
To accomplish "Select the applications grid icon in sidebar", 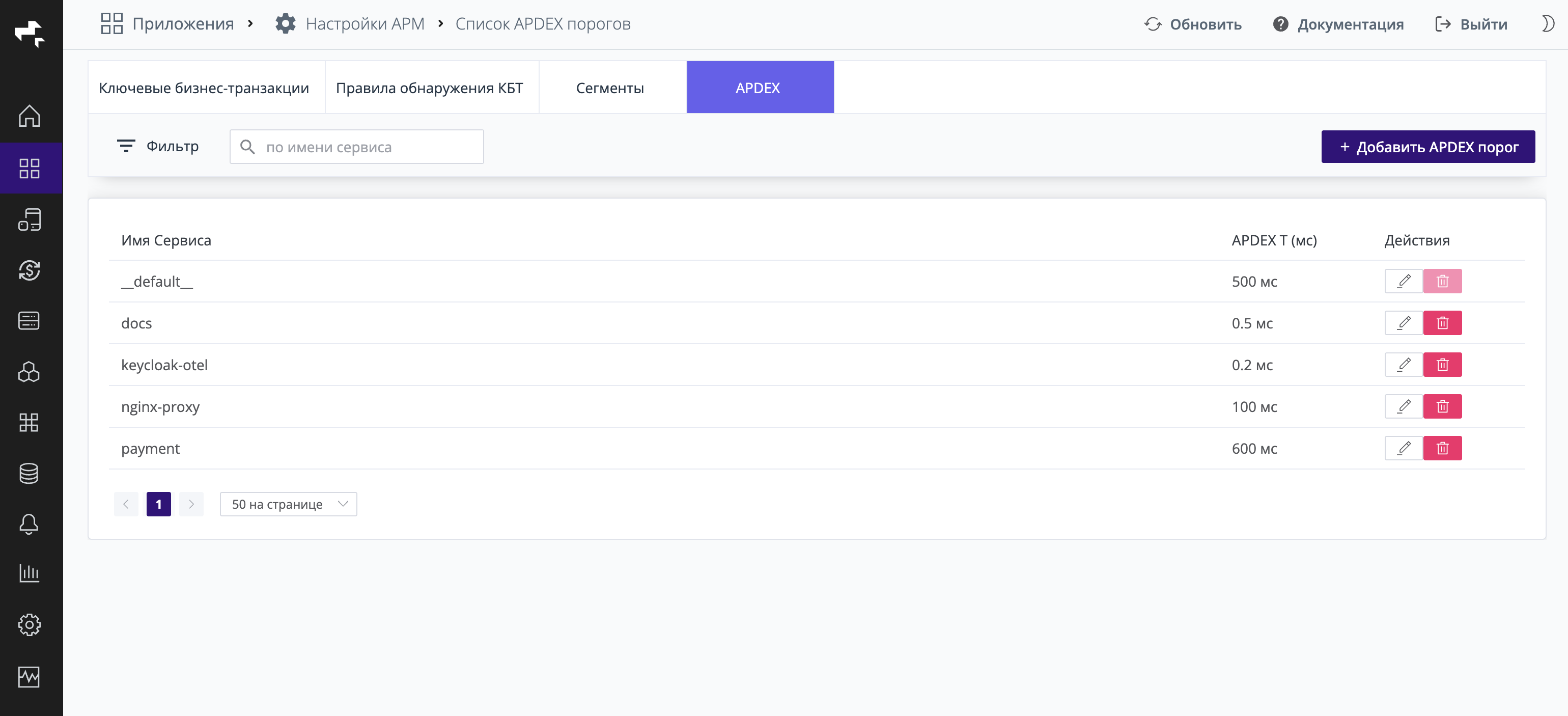I will pyautogui.click(x=30, y=169).
